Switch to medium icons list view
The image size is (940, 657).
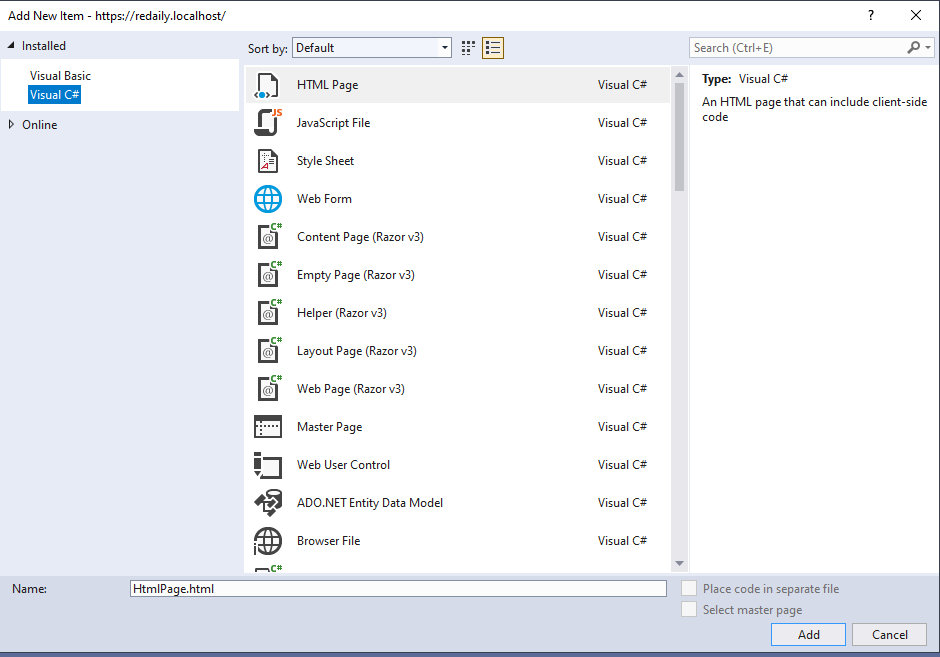(492, 48)
